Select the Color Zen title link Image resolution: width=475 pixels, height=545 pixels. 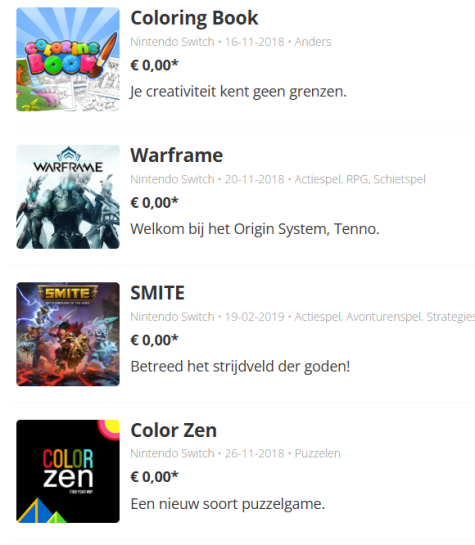pos(173,430)
